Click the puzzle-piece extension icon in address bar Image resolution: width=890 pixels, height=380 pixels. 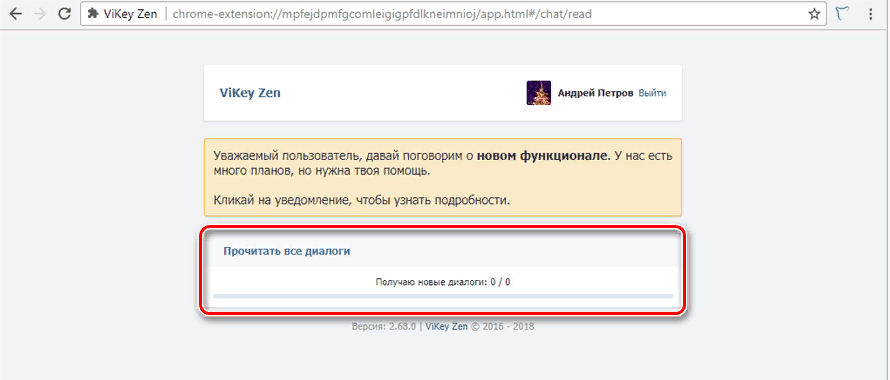coord(93,14)
